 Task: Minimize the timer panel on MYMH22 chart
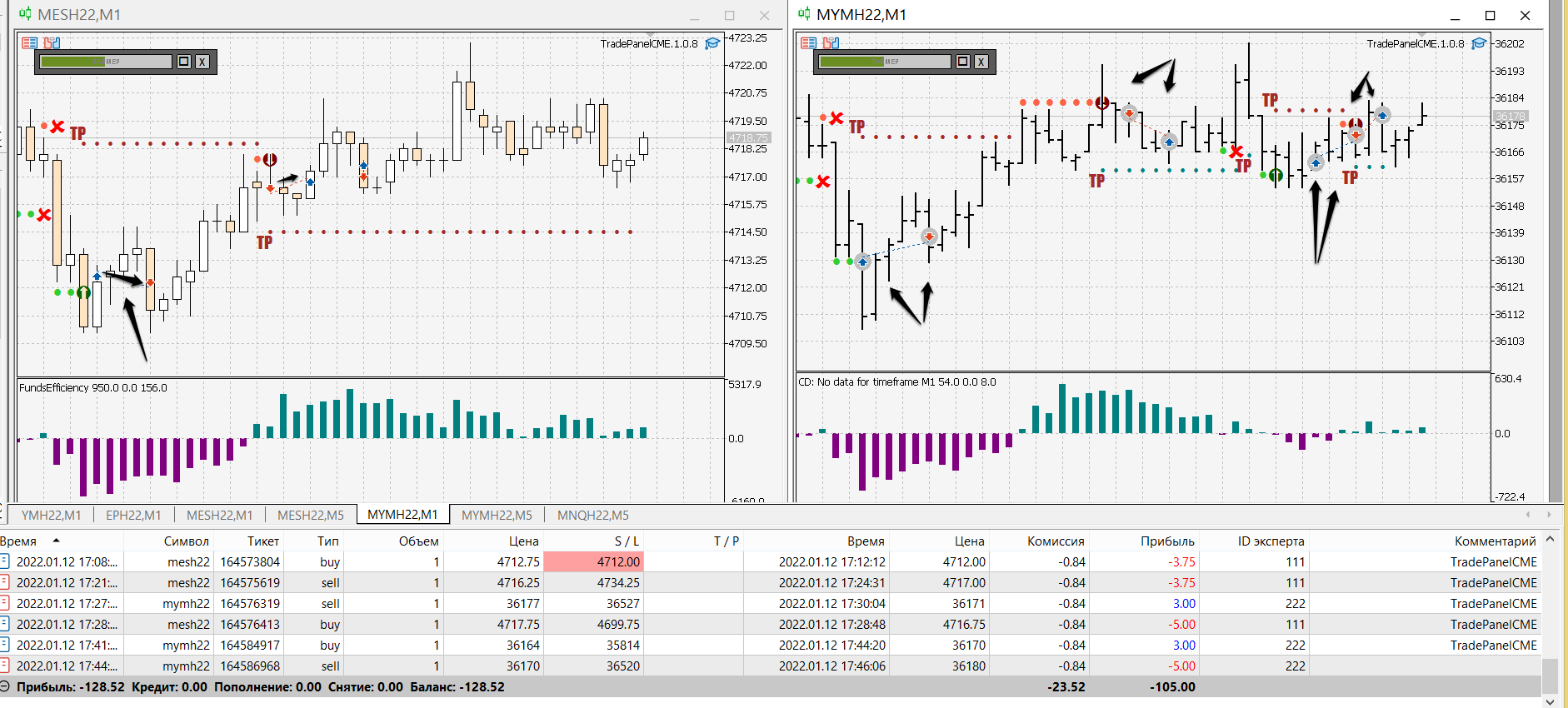point(963,62)
